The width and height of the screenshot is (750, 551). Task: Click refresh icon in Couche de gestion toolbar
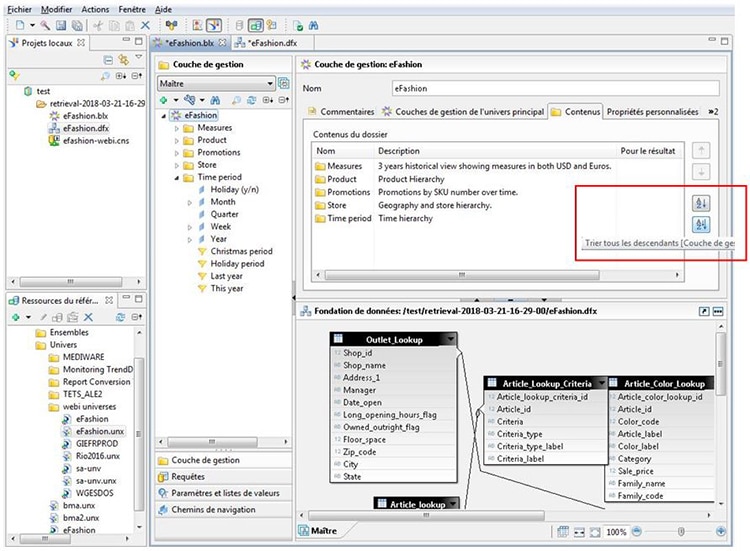click(252, 100)
